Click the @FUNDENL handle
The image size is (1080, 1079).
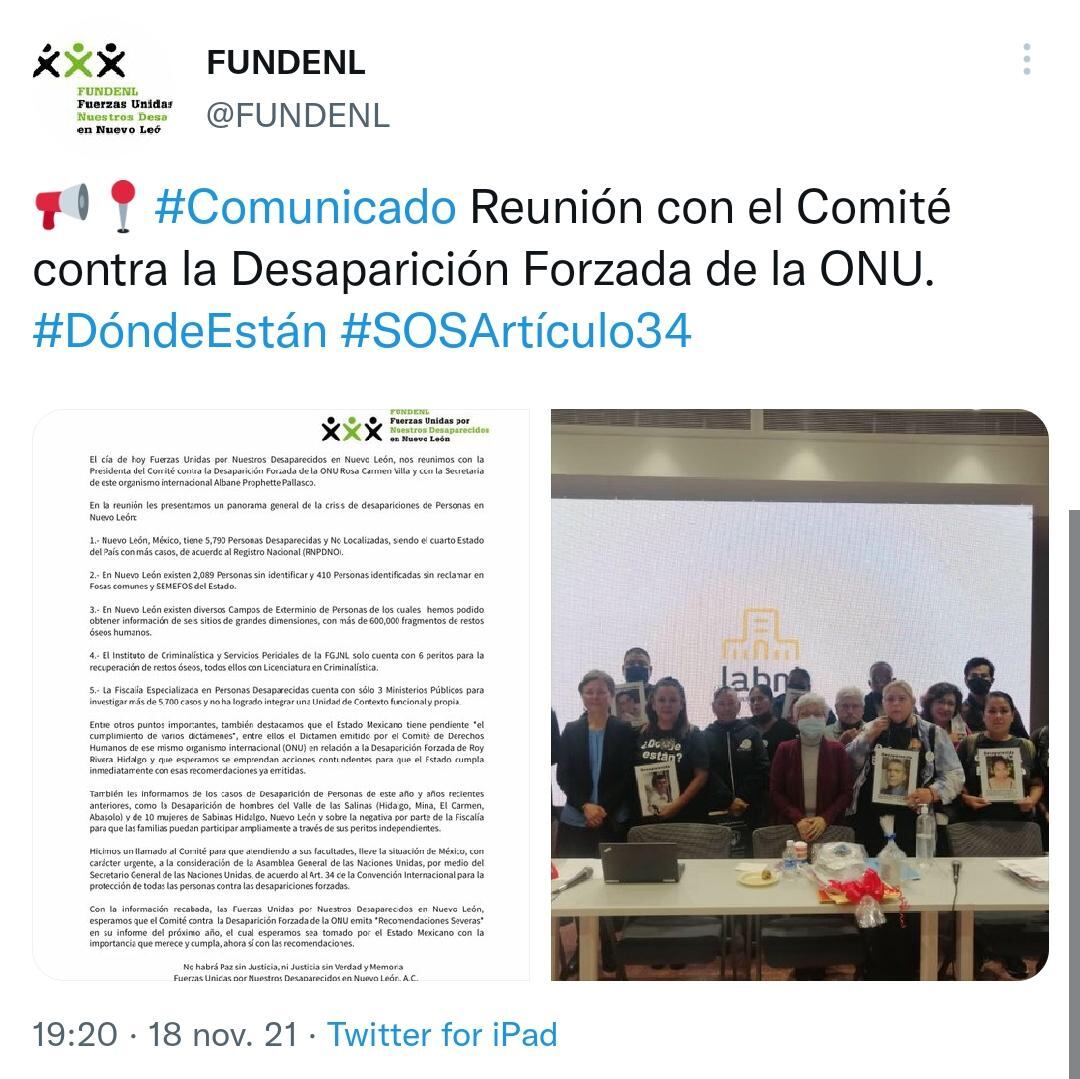pyautogui.click(x=298, y=115)
